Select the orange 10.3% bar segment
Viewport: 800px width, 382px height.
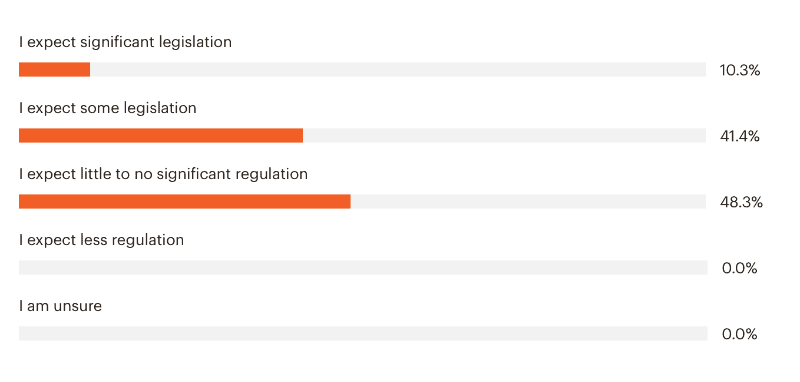[x=55, y=69]
